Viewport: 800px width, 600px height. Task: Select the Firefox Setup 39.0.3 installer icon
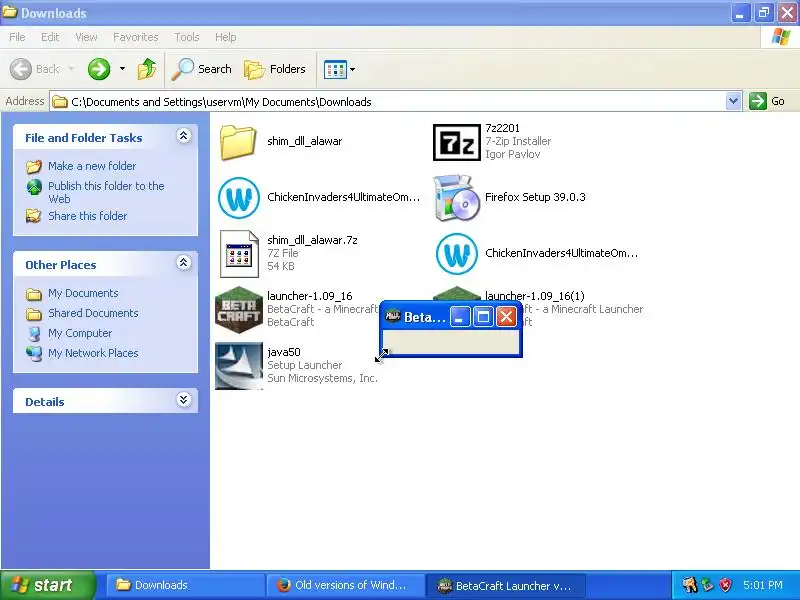click(x=456, y=198)
